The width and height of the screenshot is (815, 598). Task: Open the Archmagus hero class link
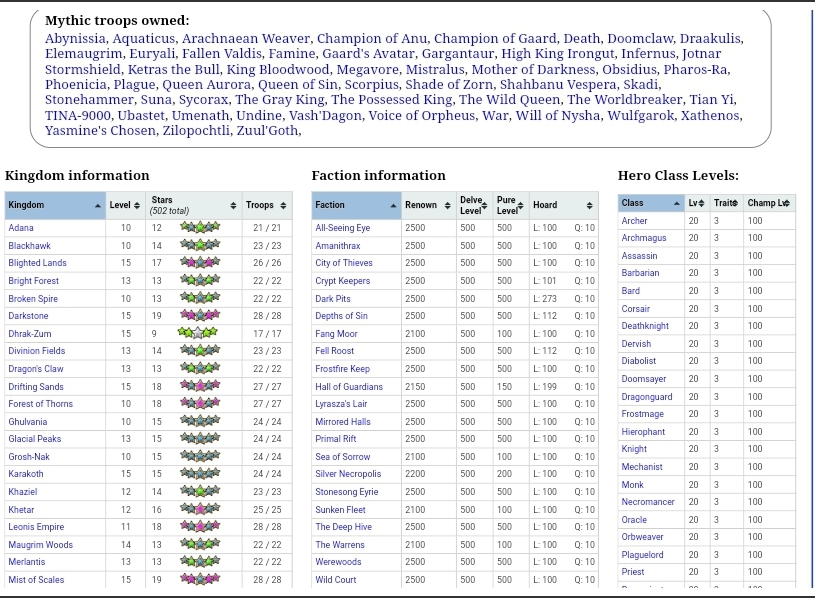[x=644, y=237]
